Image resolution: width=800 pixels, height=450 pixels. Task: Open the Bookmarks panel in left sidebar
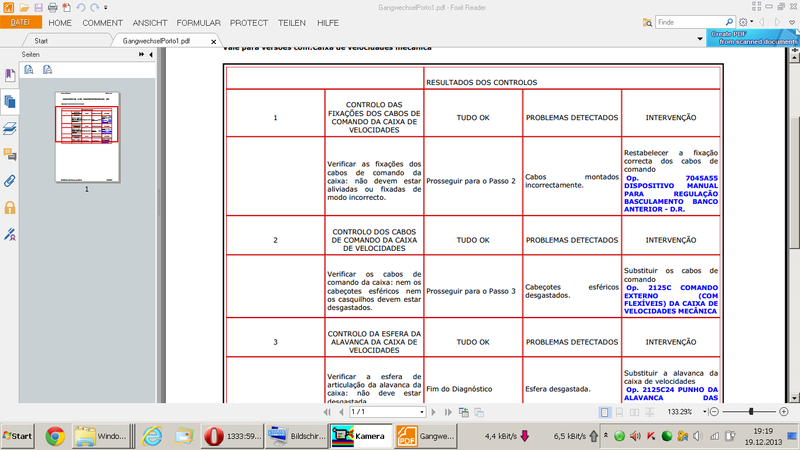tap(10, 75)
